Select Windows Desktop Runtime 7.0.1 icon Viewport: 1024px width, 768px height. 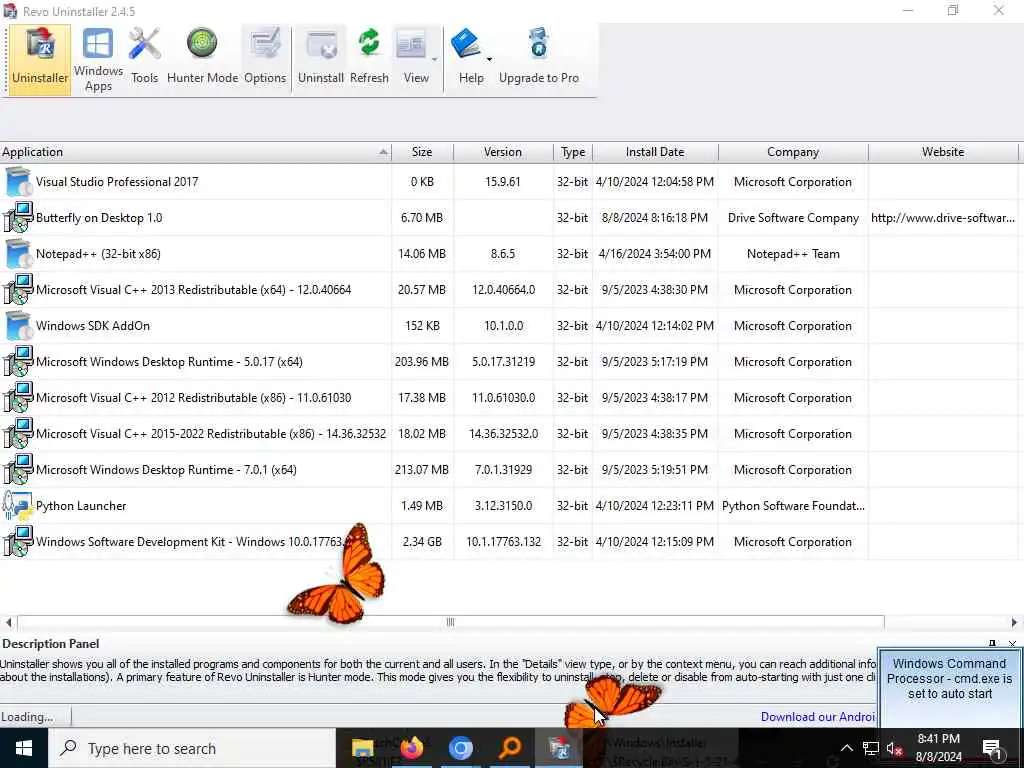coord(18,469)
